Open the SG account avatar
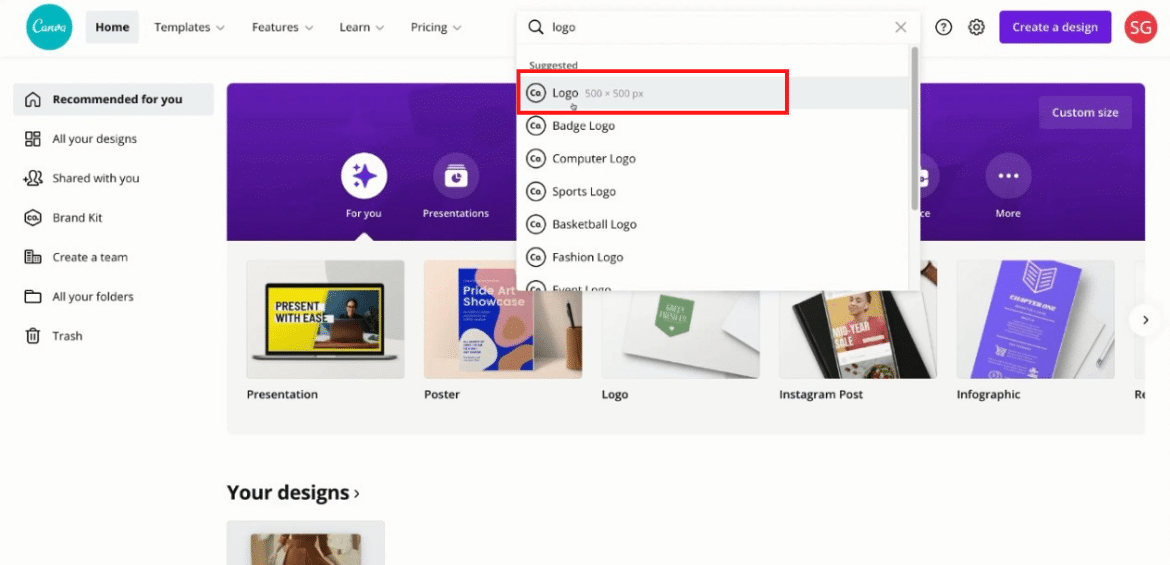The image size is (1170, 565). click(x=1140, y=27)
